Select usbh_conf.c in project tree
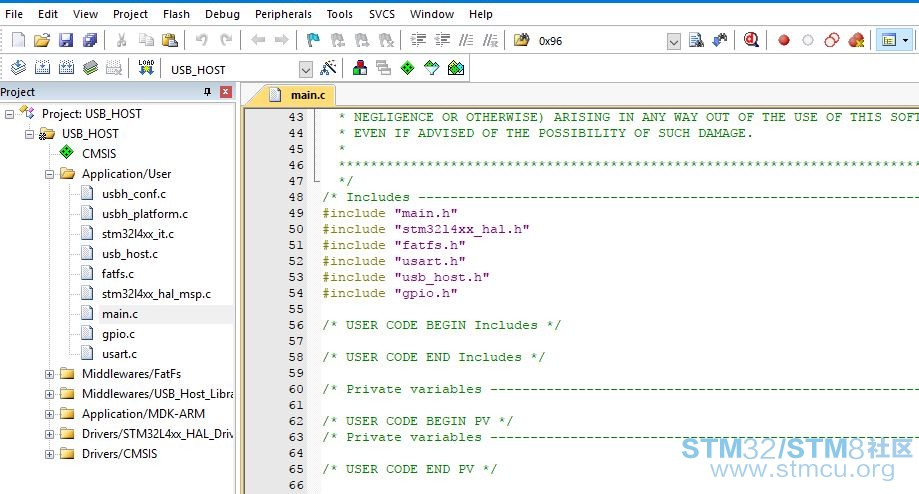 [134, 194]
